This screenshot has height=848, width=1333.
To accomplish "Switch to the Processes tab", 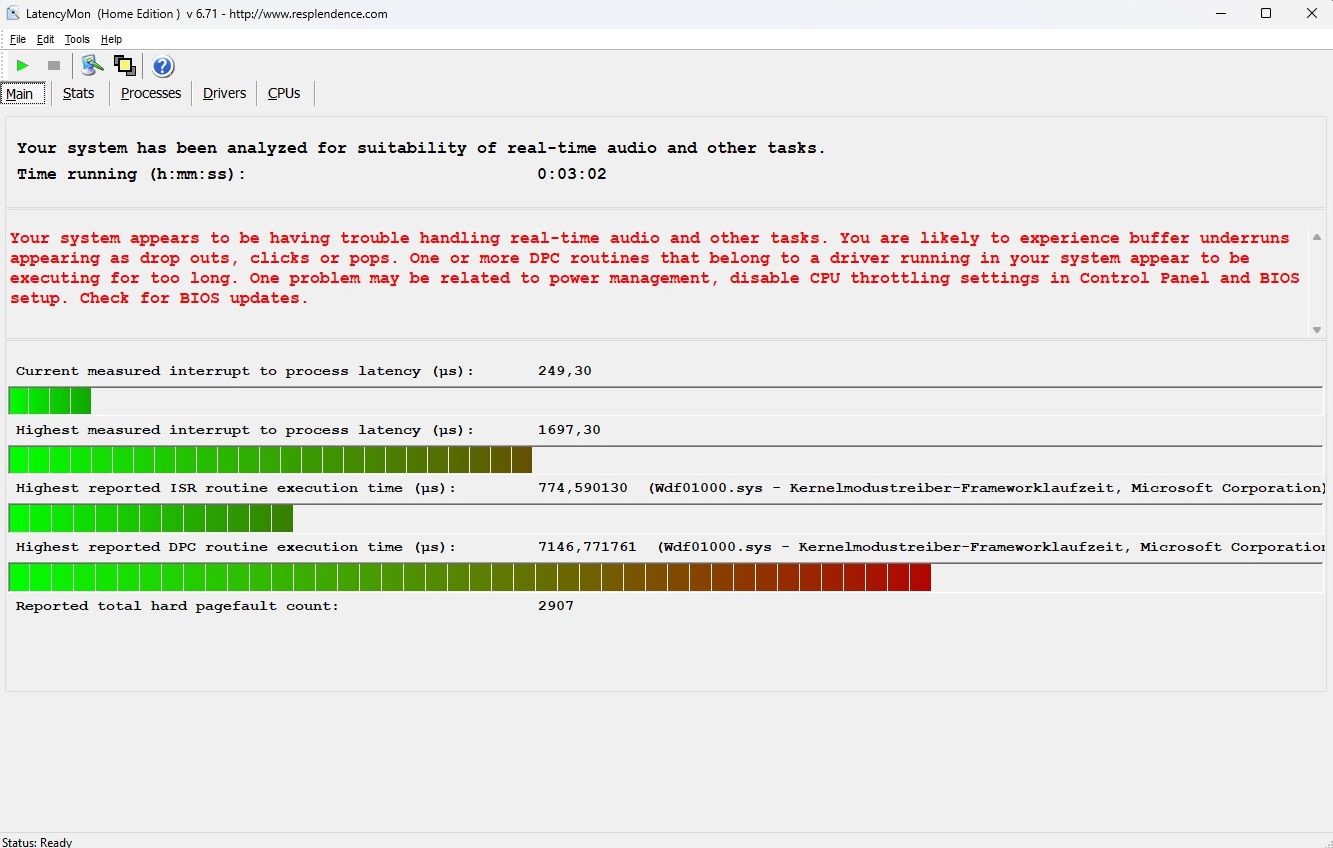I will coord(151,93).
